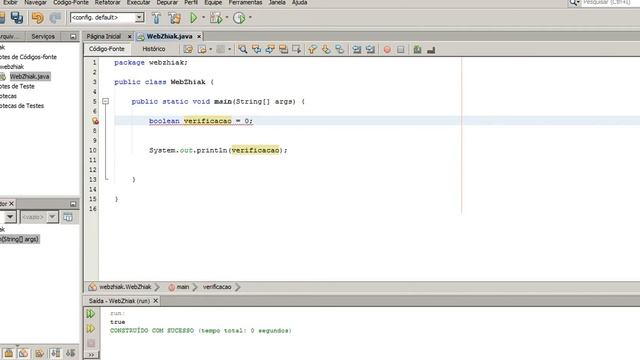Open the Profile Project dropdown arrow
The height and width of the screenshot is (360, 640).
pos(250,18)
